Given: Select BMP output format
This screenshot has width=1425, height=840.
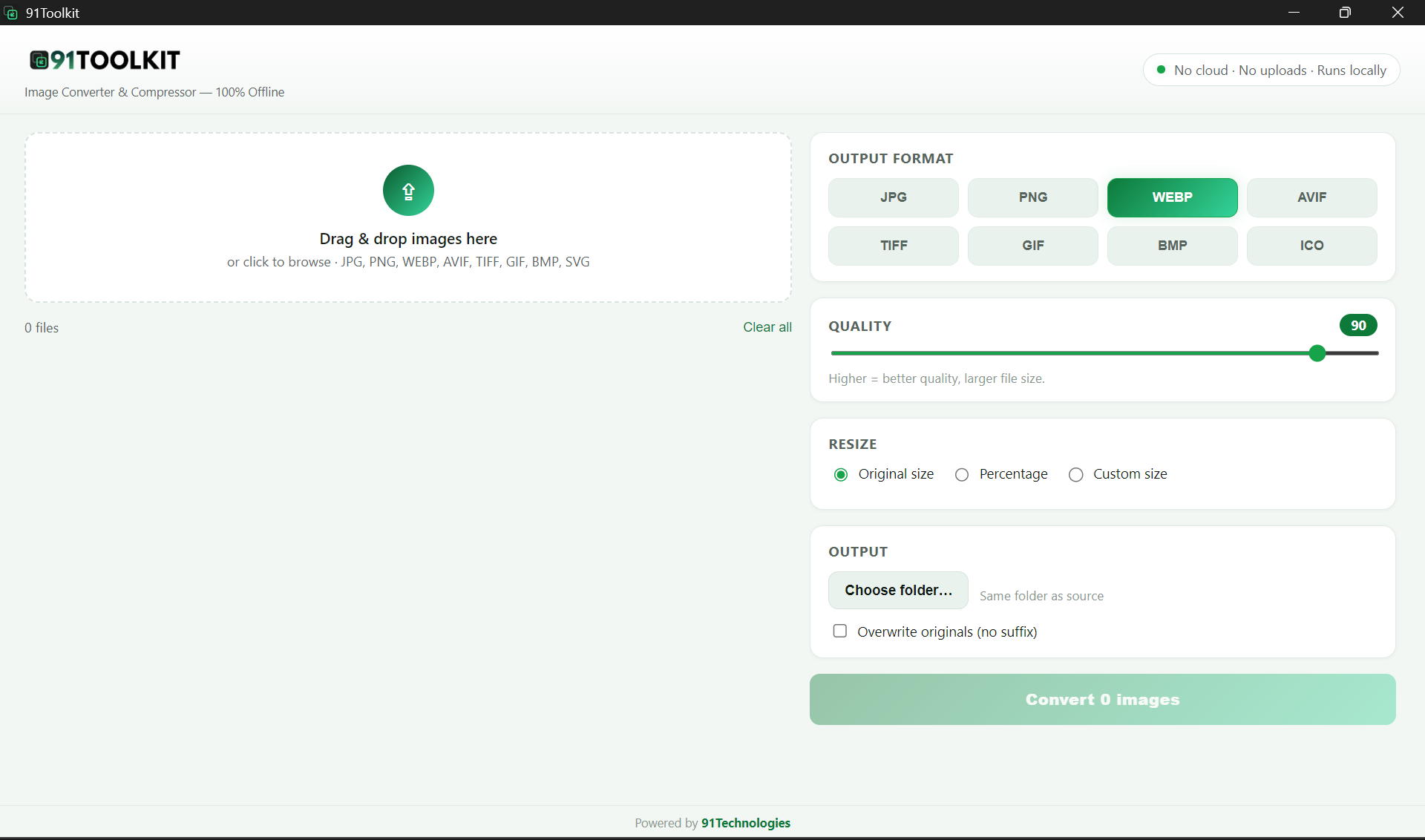Looking at the screenshot, I should [1173, 246].
